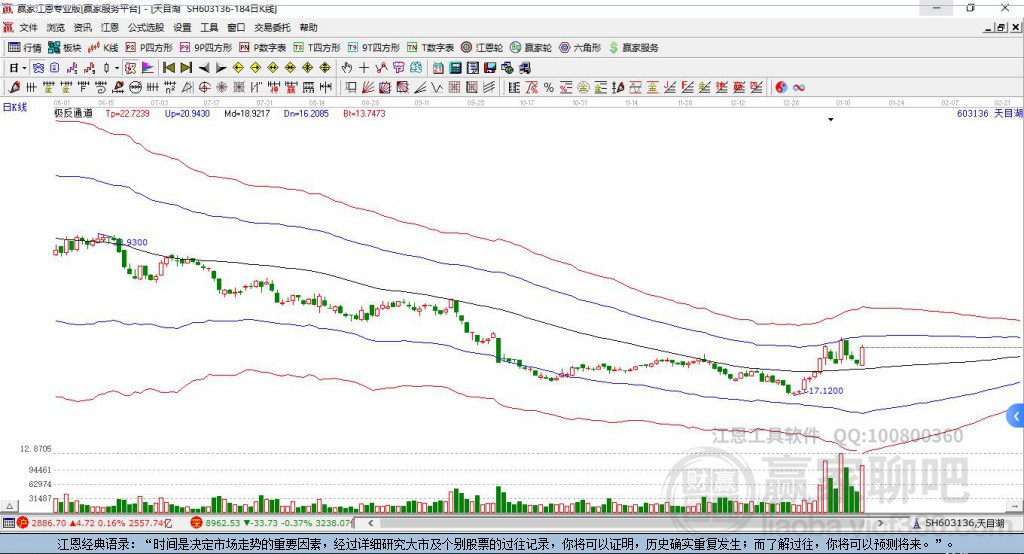Click Shenzhen index 8962.53 status entry
Image resolution: width=1024 pixels, height=554 pixels.
click(271, 523)
